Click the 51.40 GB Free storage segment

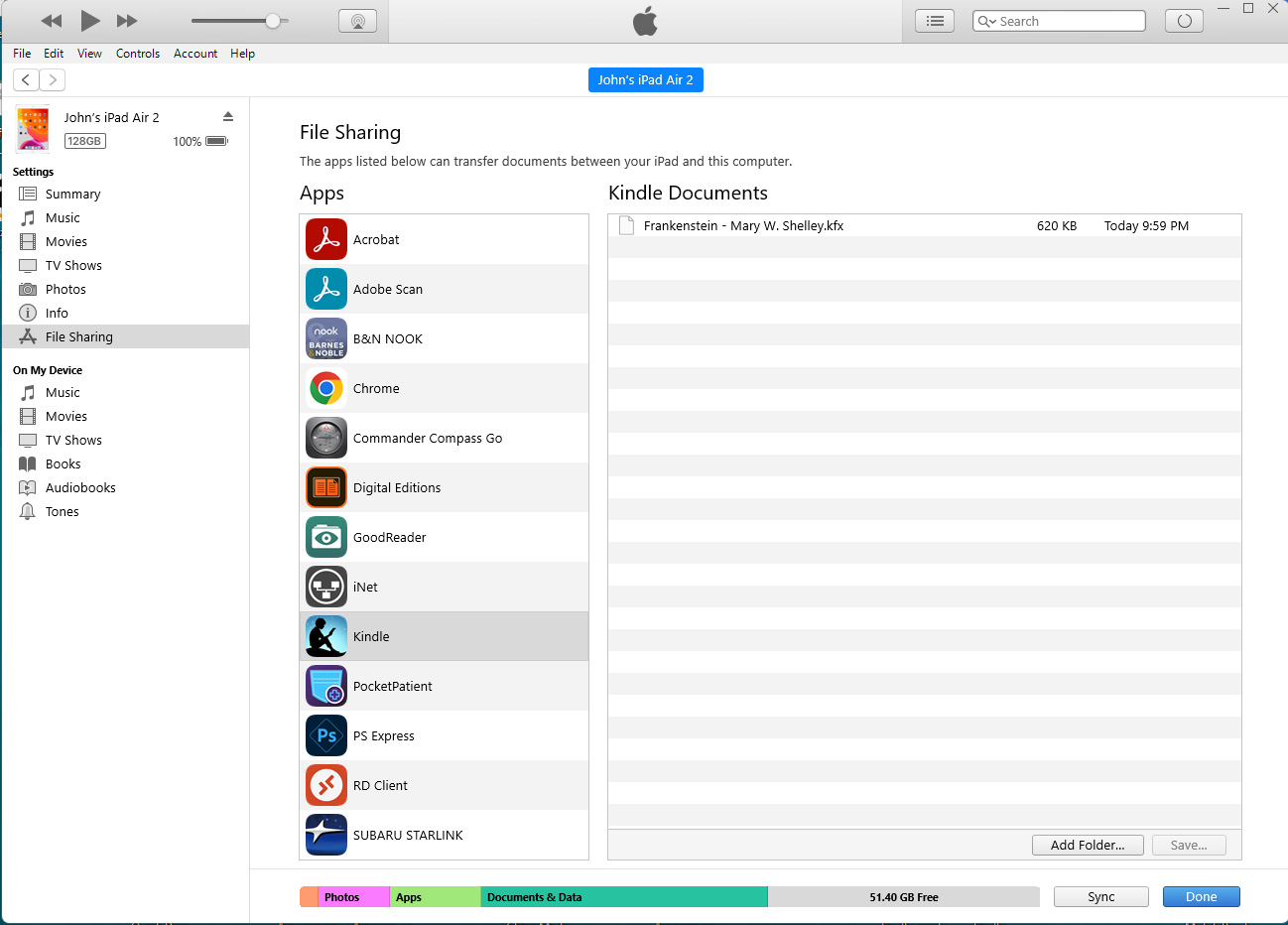click(x=904, y=897)
